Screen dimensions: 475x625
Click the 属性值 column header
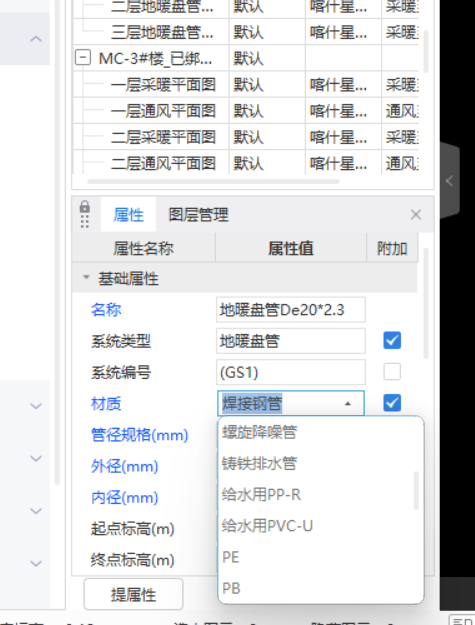[291, 248]
